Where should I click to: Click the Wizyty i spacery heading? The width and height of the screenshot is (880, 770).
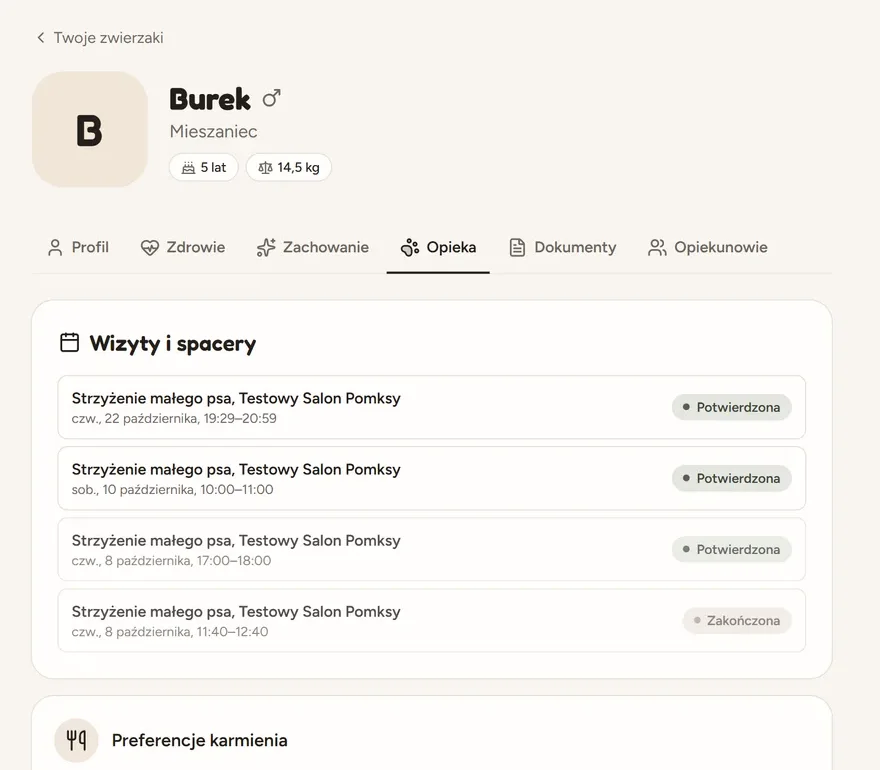click(x=172, y=343)
